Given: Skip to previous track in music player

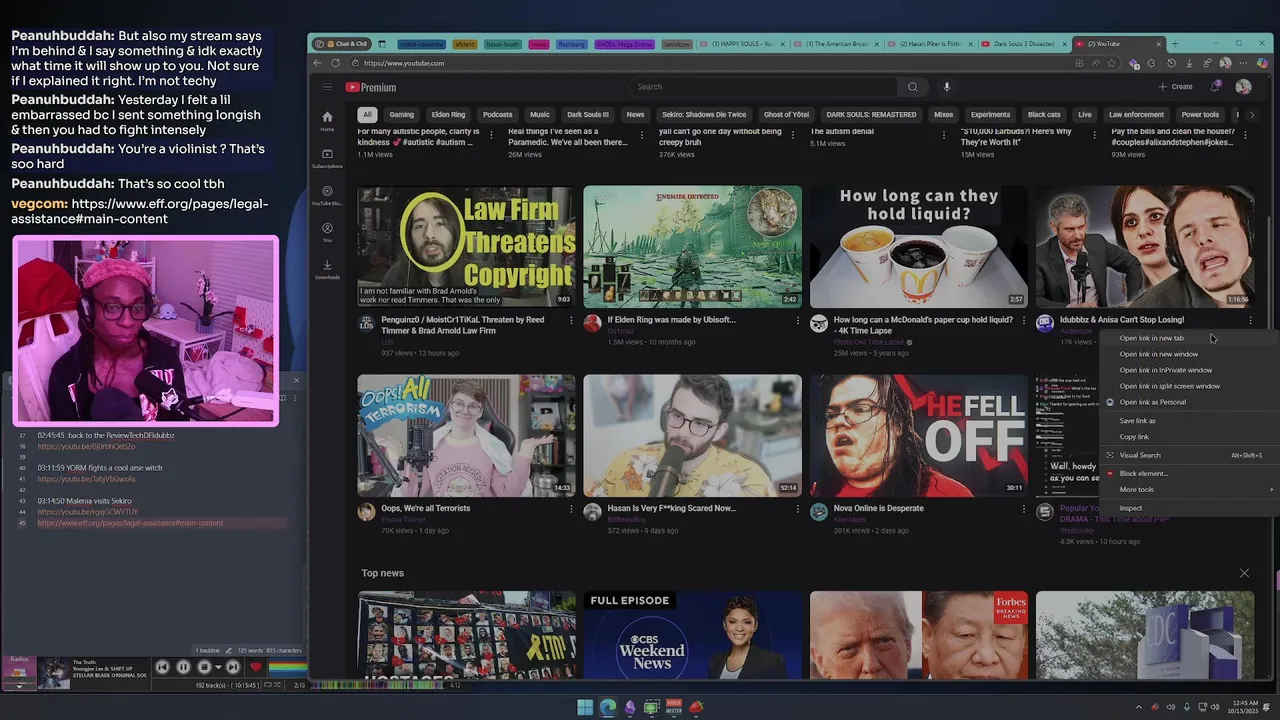Looking at the screenshot, I should [x=162, y=667].
